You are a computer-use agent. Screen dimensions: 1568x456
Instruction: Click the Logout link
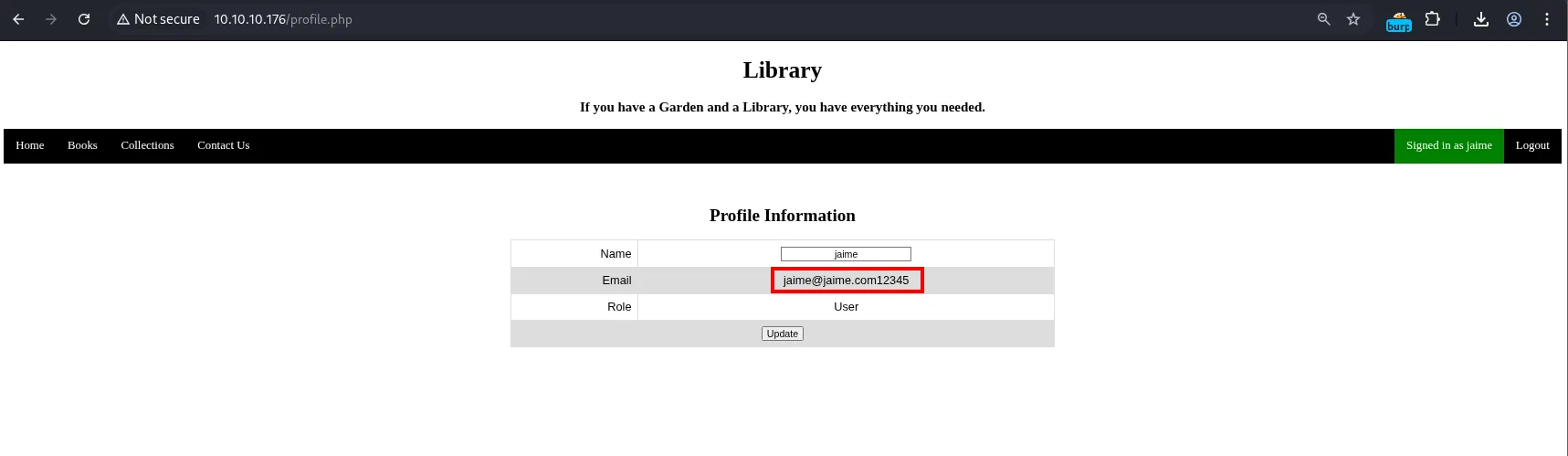click(1532, 145)
